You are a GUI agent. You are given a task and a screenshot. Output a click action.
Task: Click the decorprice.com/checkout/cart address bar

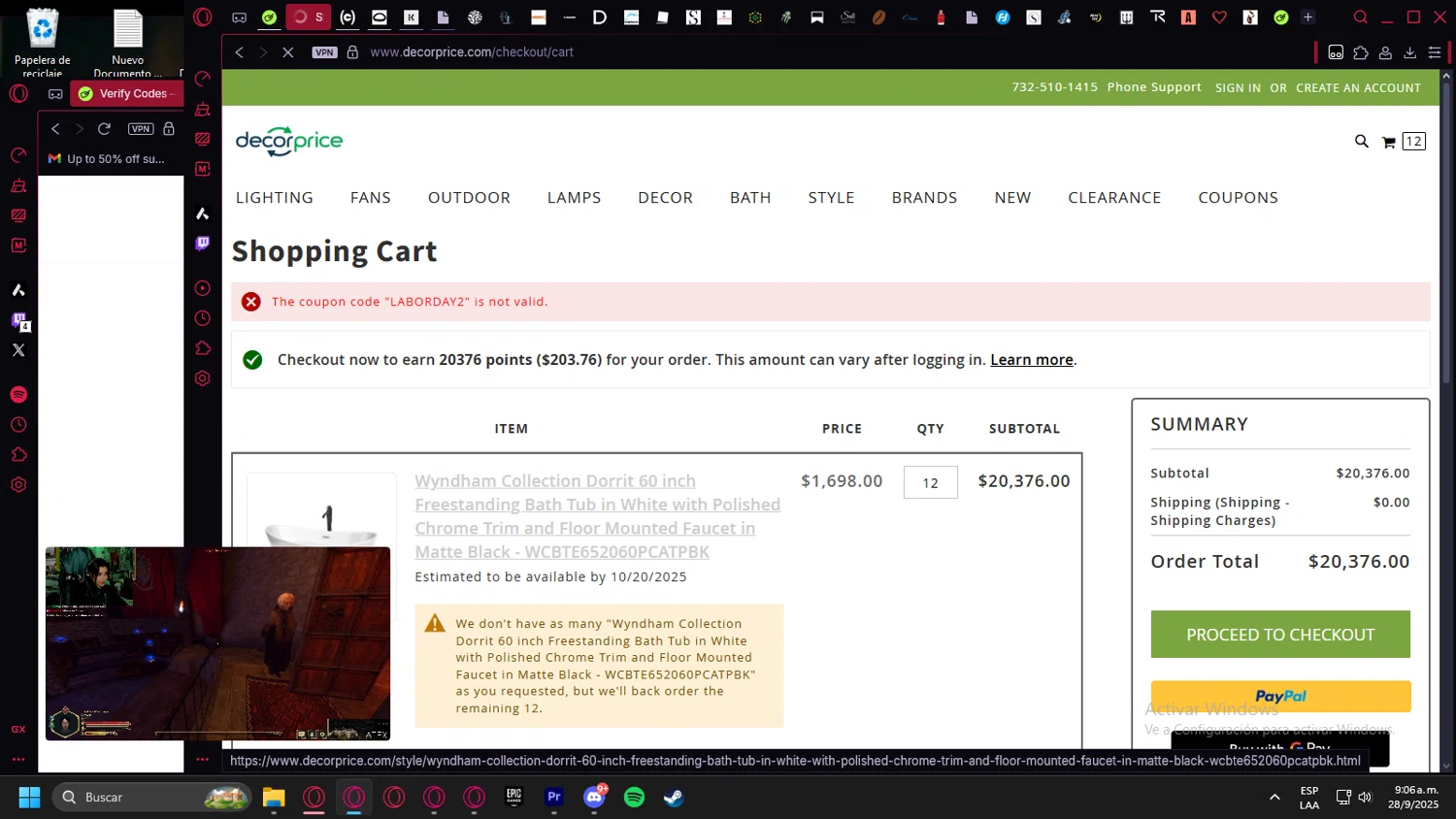coord(472,52)
